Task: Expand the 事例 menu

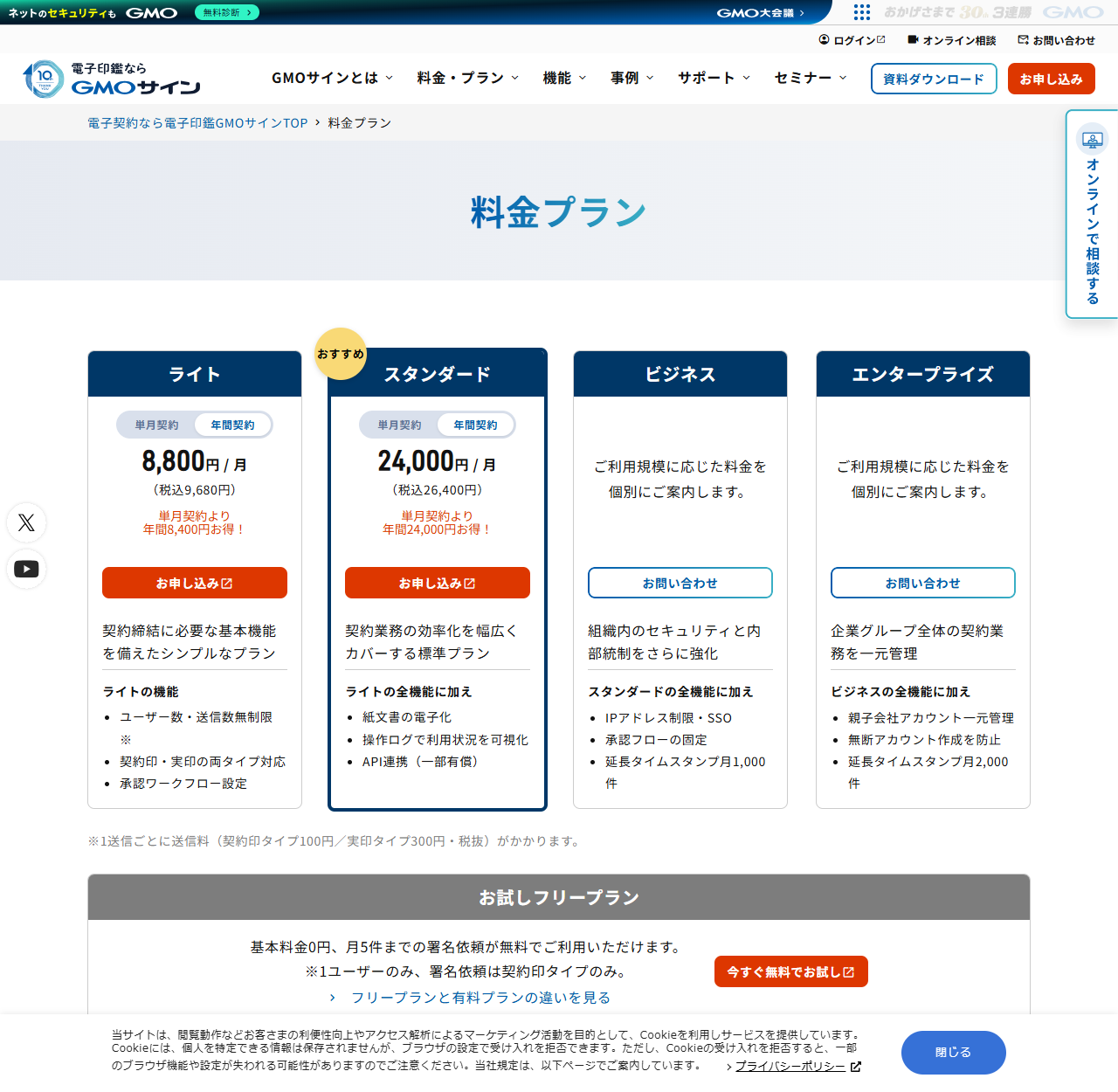Action: pyautogui.click(x=632, y=78)
